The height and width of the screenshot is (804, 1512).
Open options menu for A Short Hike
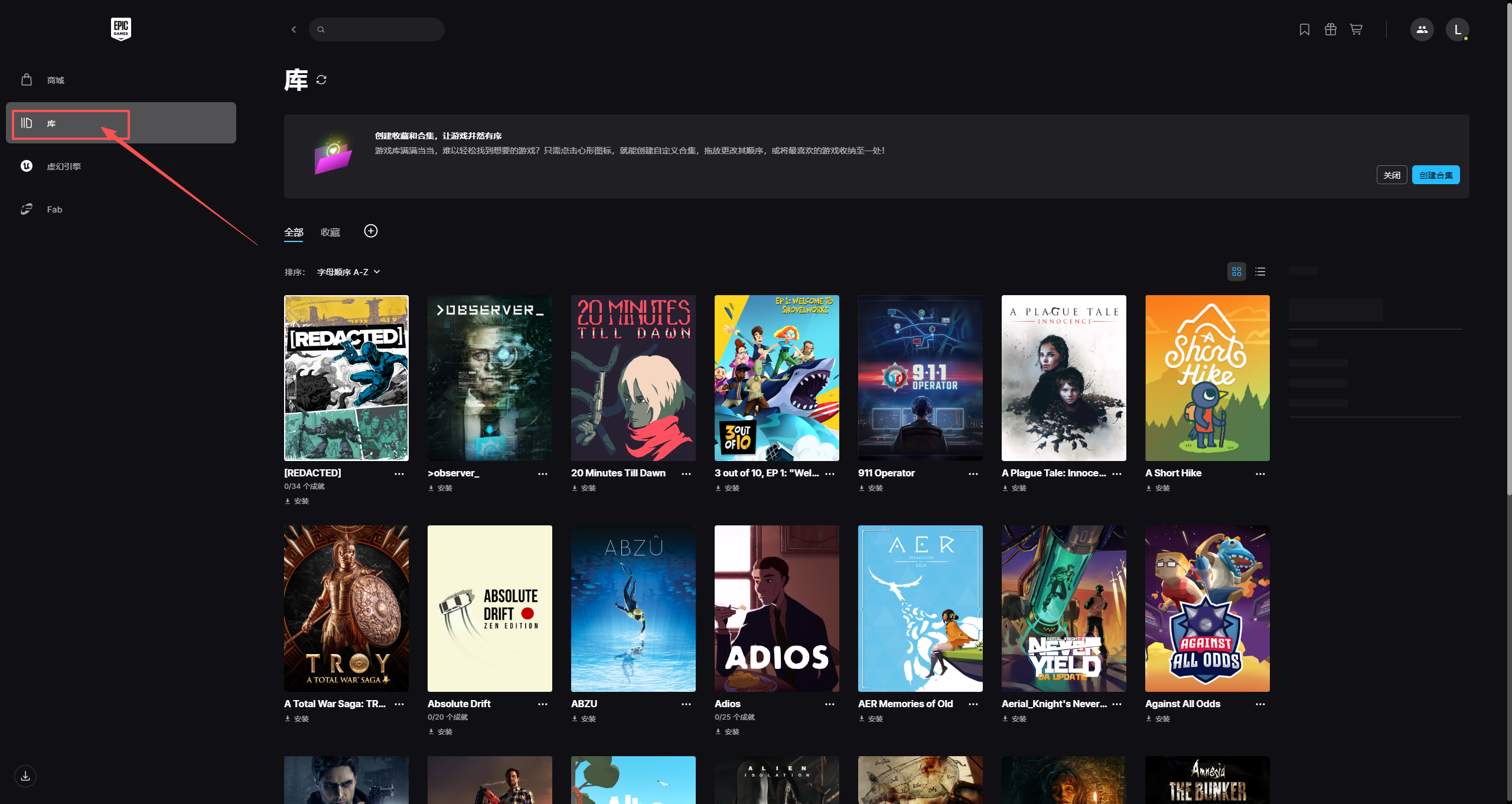(1260, 474)
